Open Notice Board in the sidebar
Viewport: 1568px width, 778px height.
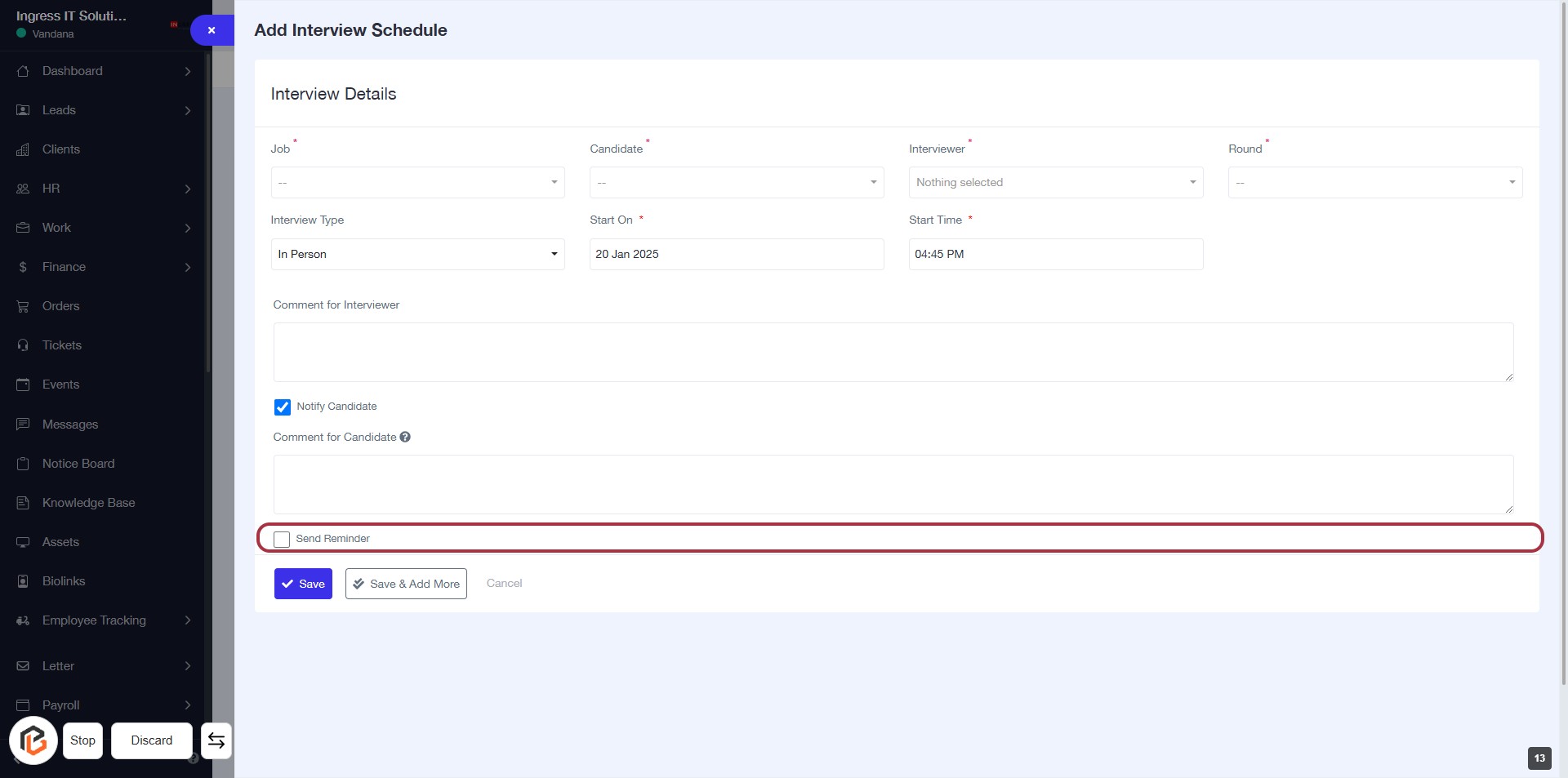coord(78,464)
